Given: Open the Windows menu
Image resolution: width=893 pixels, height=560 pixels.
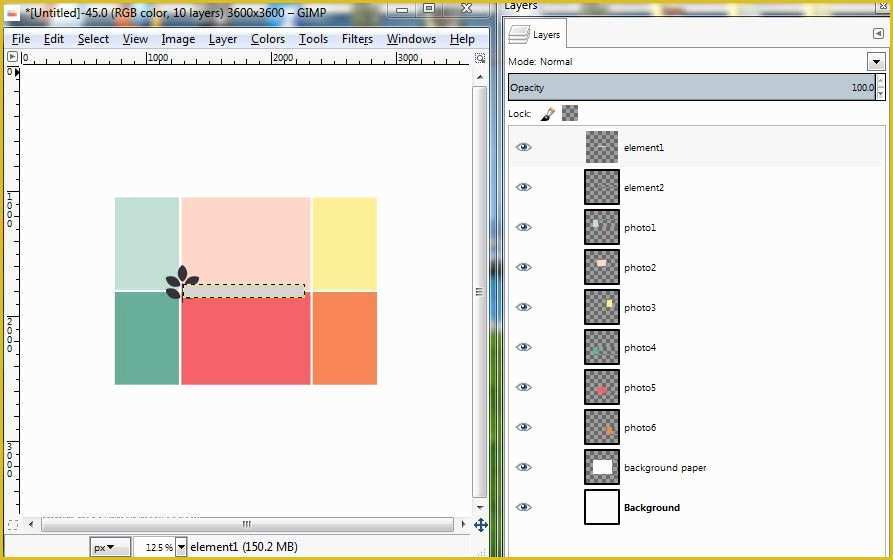Looking at the screenshot, I should click(x=411, y=39).
